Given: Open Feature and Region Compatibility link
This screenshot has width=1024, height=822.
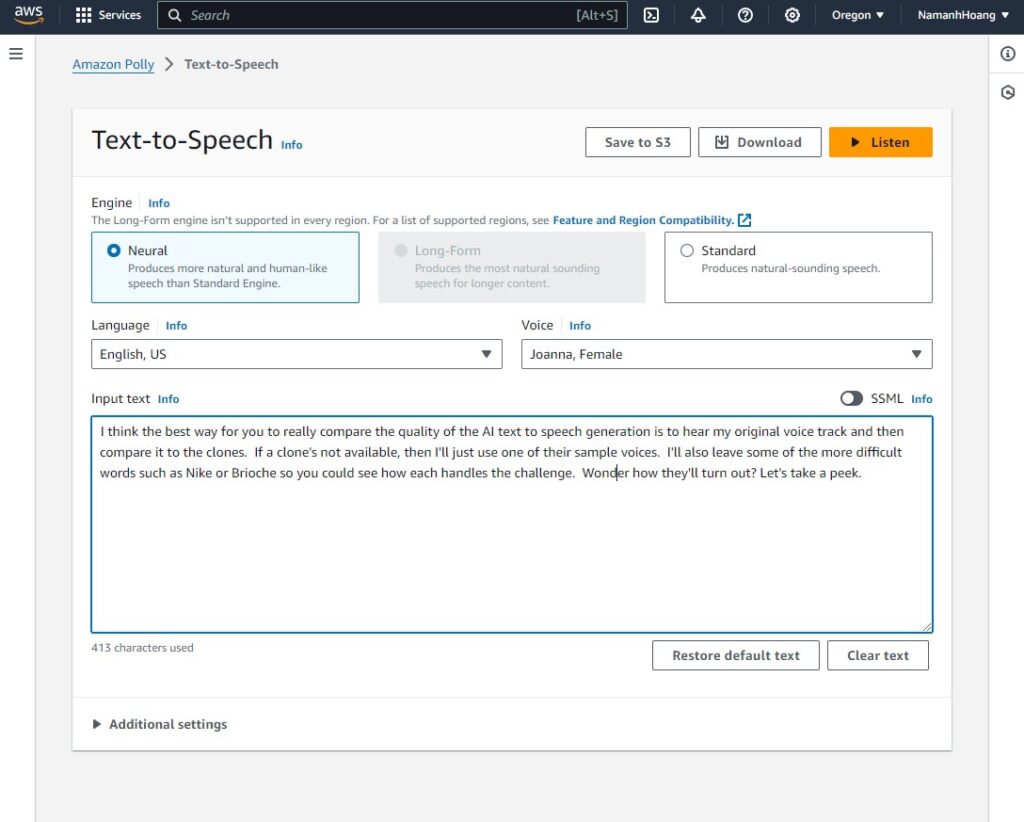Looking at the screenshot, I should 643,220.
